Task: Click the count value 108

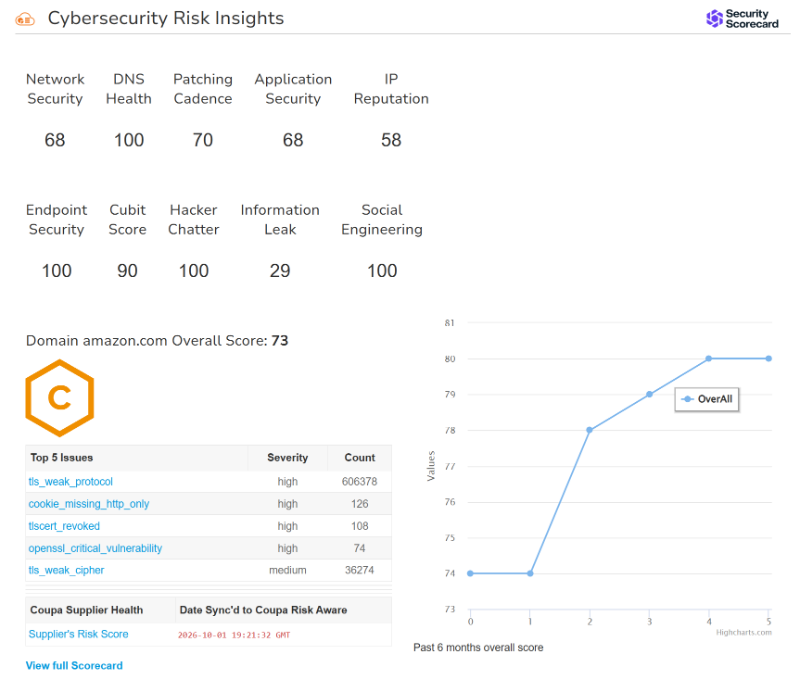Action: click(359, 526)
